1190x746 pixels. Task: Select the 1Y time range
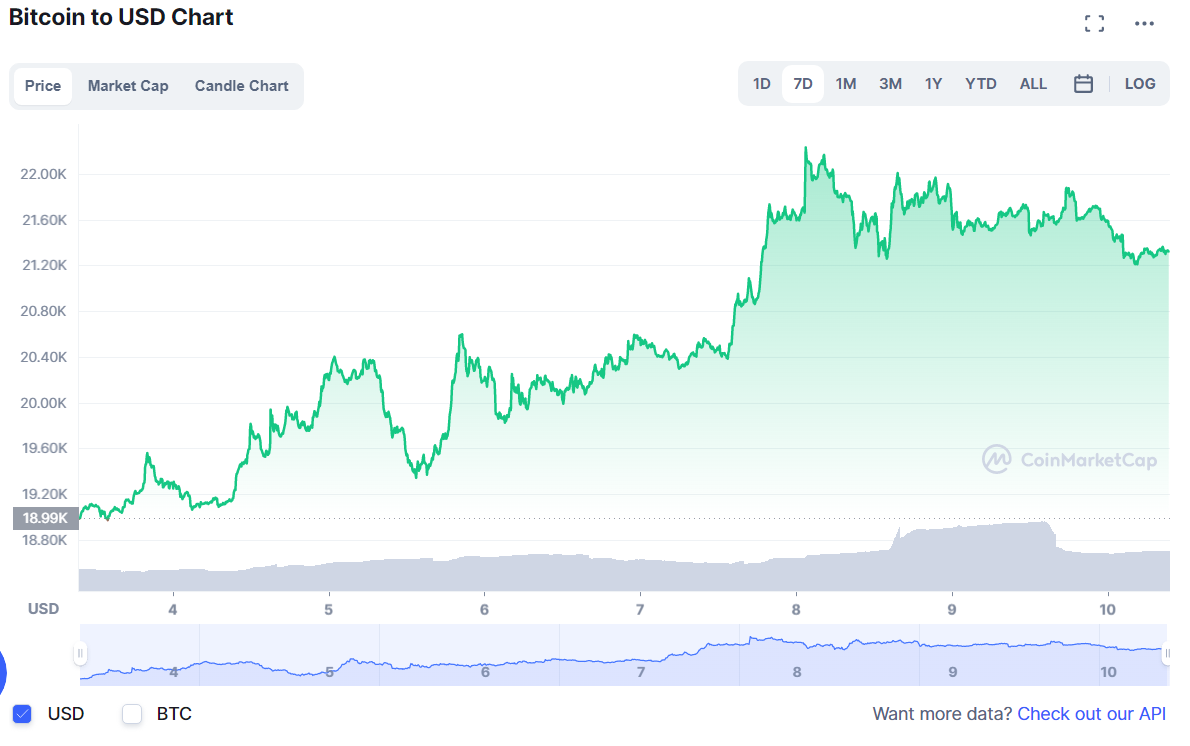tap(933, 84)
